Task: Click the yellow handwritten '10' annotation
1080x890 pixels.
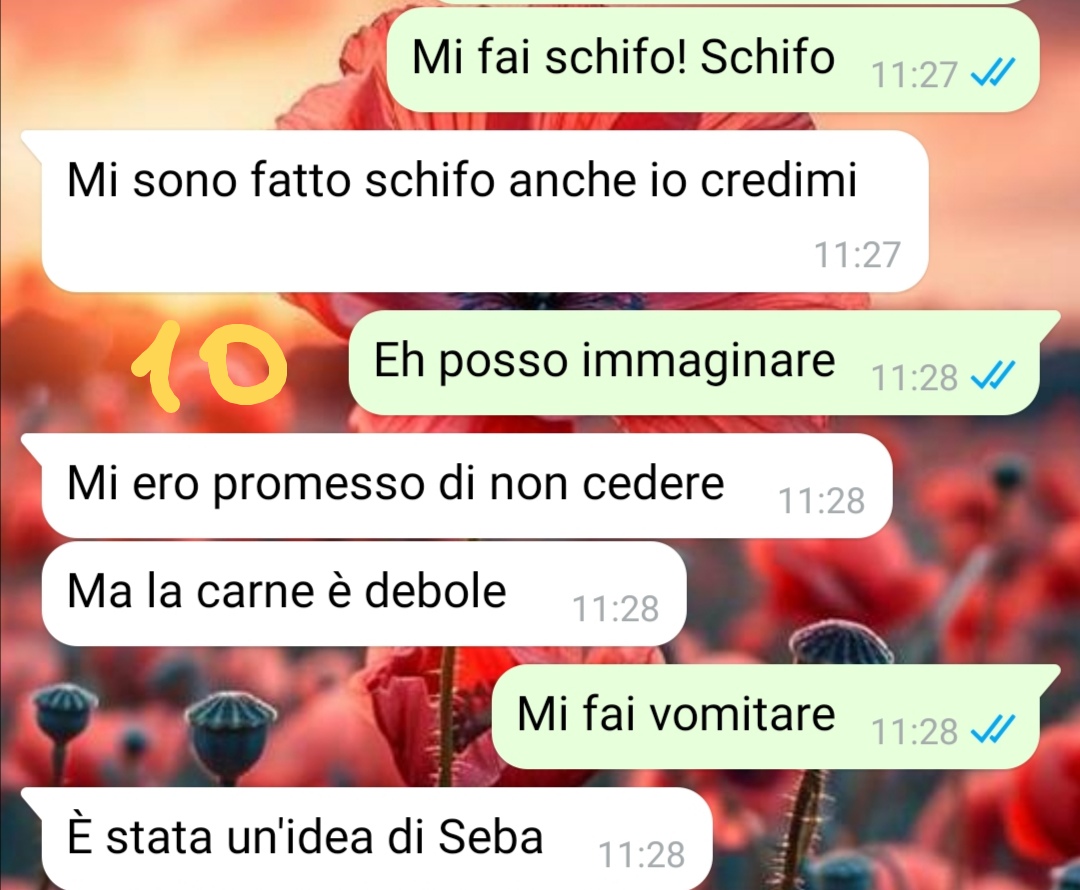Action: point(208,365)
